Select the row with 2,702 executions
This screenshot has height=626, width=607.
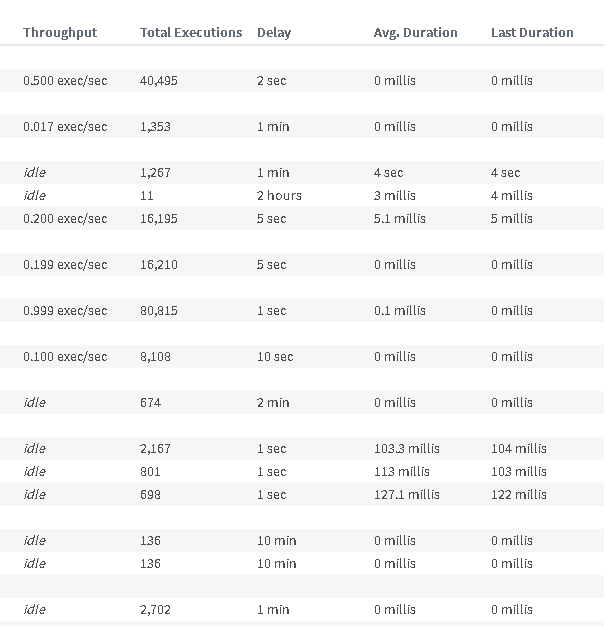[302, 610]
